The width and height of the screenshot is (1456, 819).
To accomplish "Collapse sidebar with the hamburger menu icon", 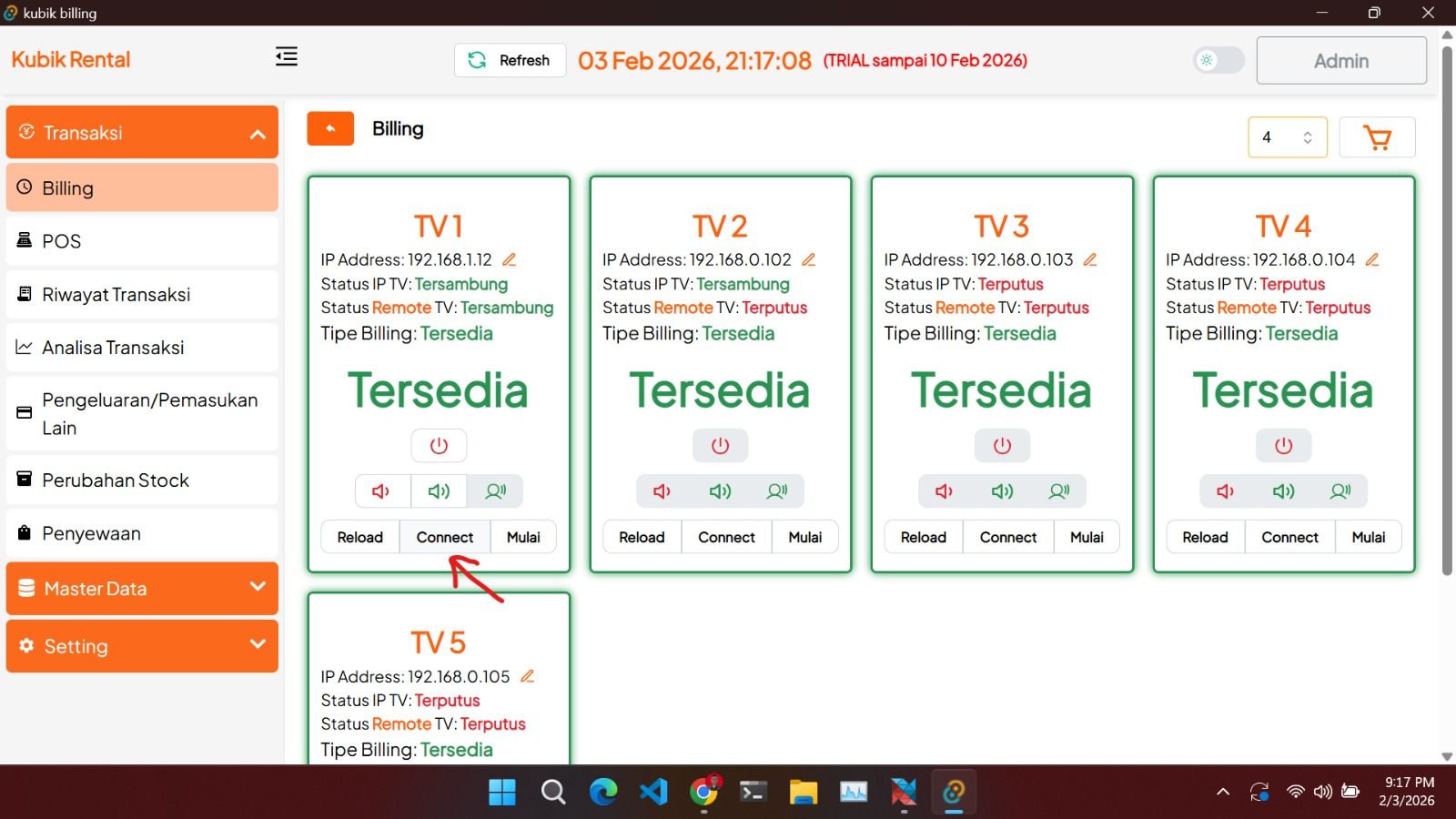I will (x=287, y=57).
